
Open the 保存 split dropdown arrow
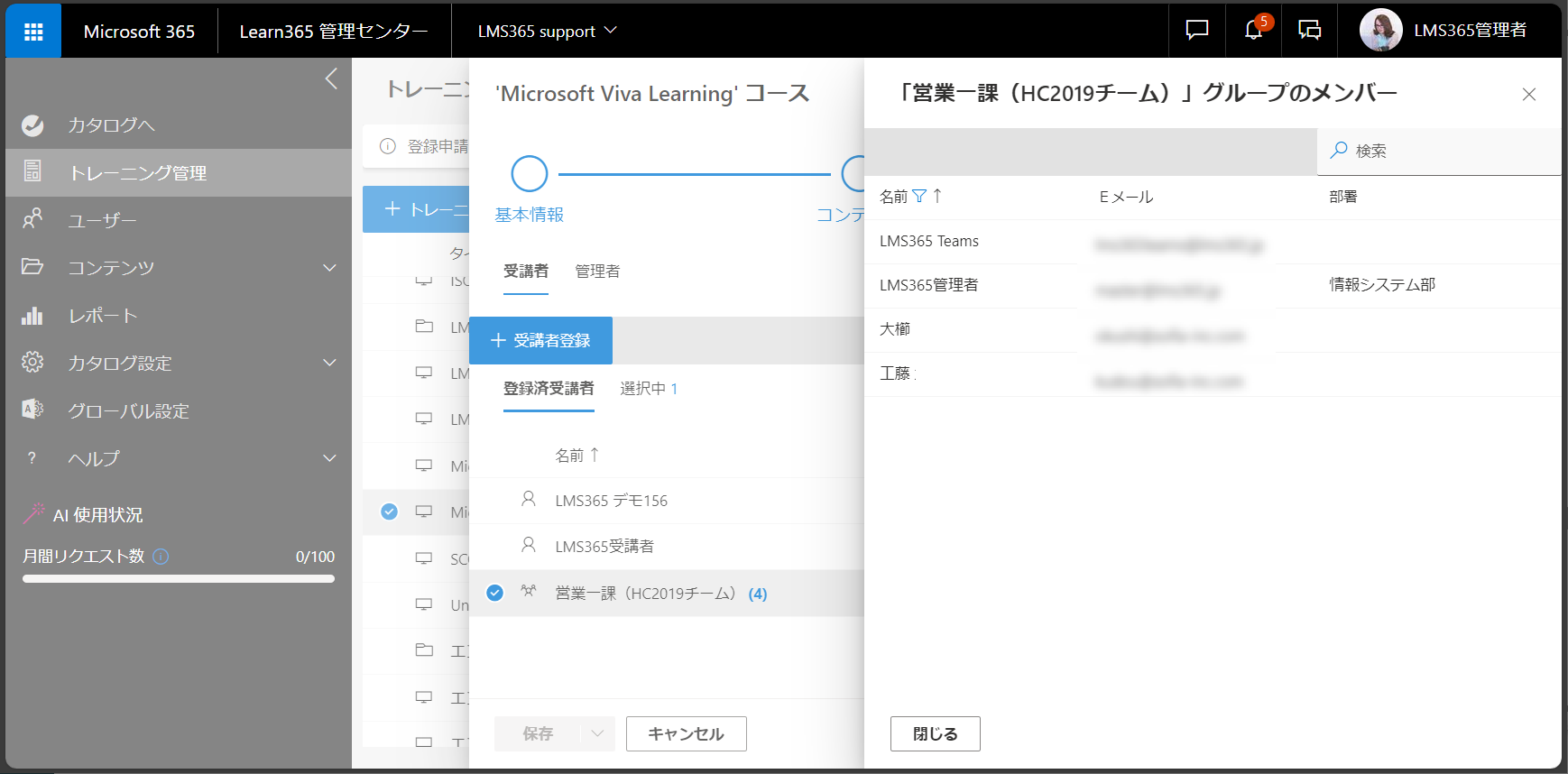coord(597,734)
